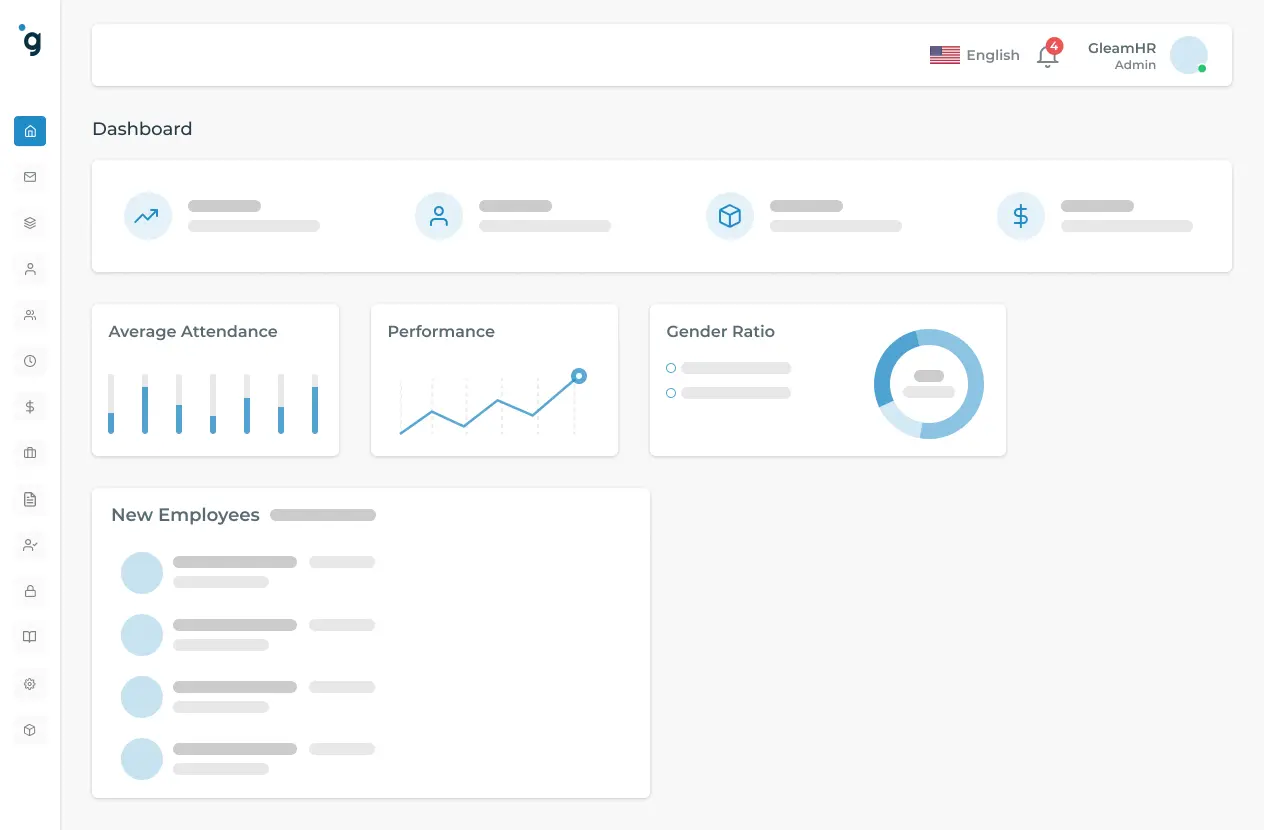The height and width of the screenshot is (830, 1264).
Task: Open the book sidebar icon
Action: click(30, 637)
